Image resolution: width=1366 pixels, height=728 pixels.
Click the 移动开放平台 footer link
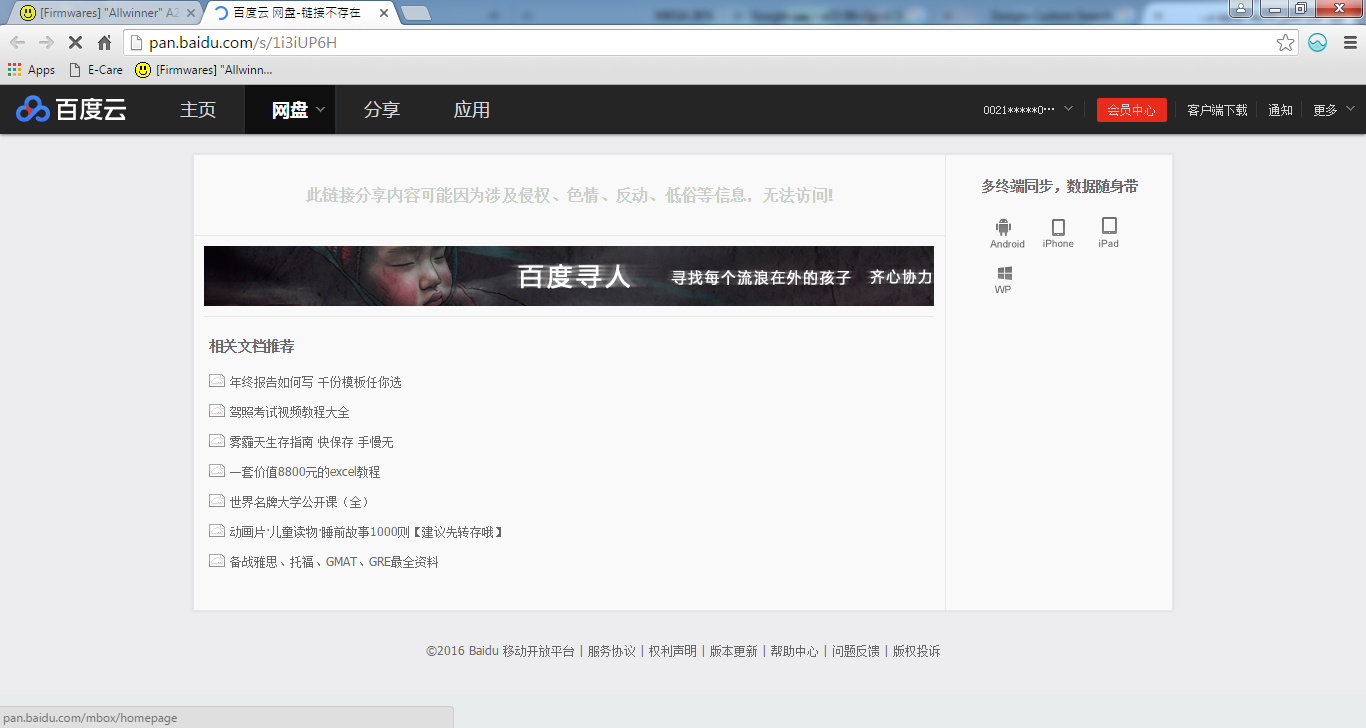coord(538,651)
